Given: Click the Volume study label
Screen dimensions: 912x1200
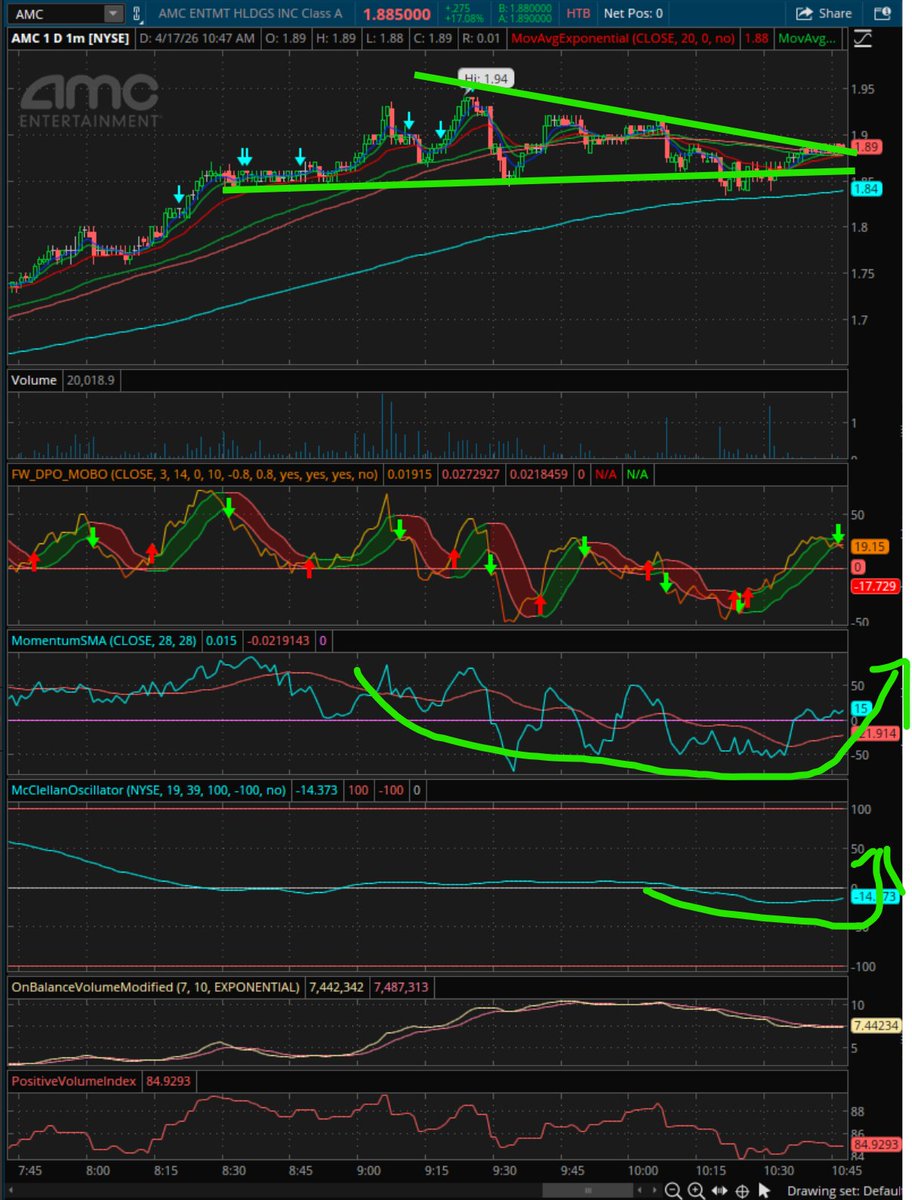Looking at the screenshot, I should point(33,379).
